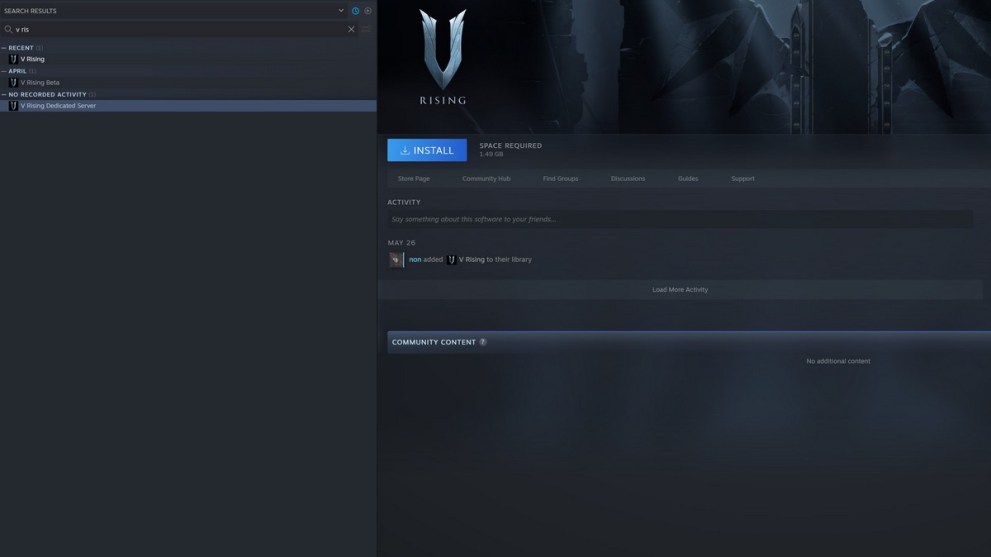
Task: Open the Guides tab
Action: click(x=688, y=179)
